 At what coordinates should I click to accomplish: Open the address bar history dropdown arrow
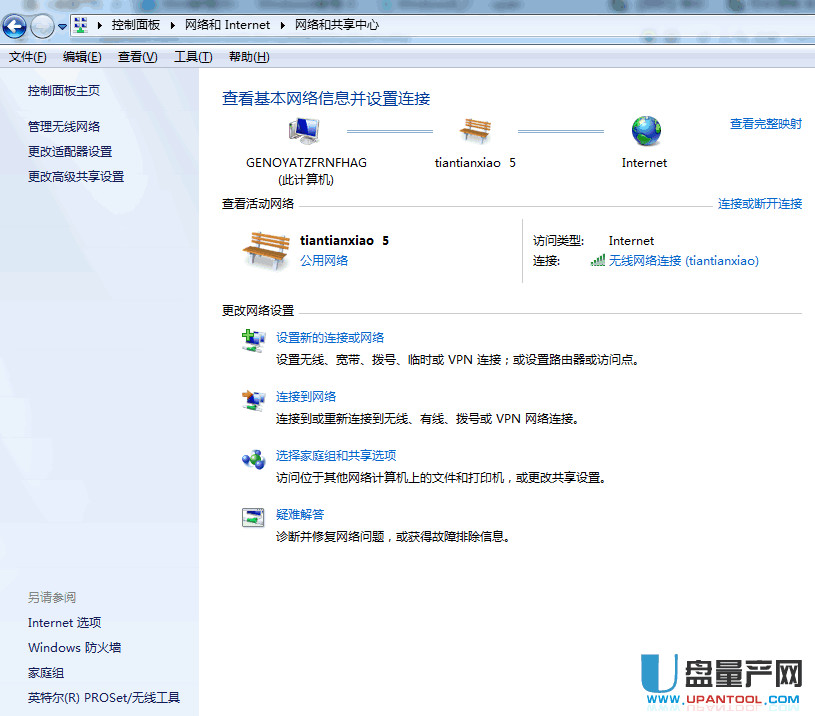coord(61,26)
